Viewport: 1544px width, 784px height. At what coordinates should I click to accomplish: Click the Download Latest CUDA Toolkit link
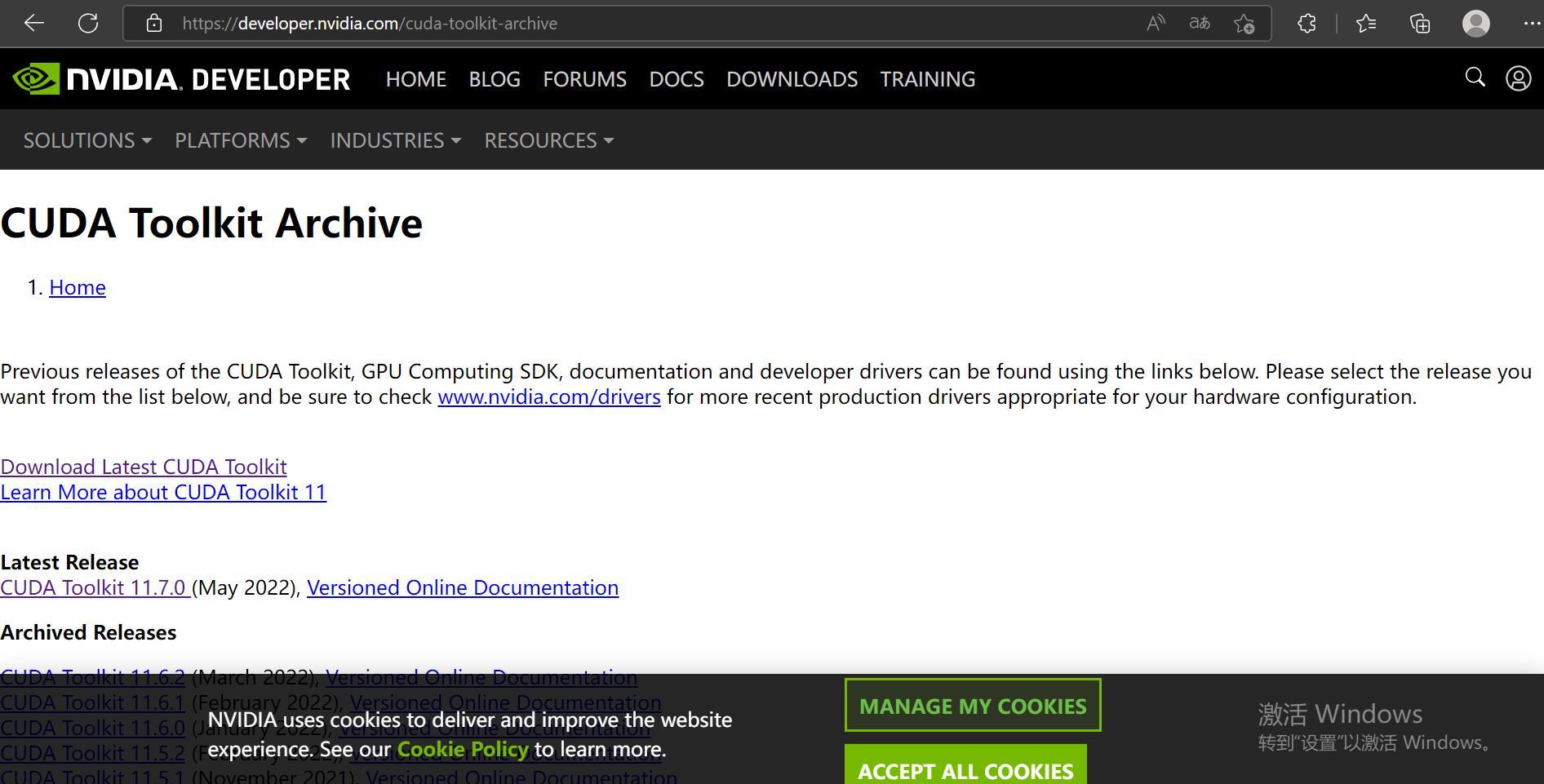point(144,467)
